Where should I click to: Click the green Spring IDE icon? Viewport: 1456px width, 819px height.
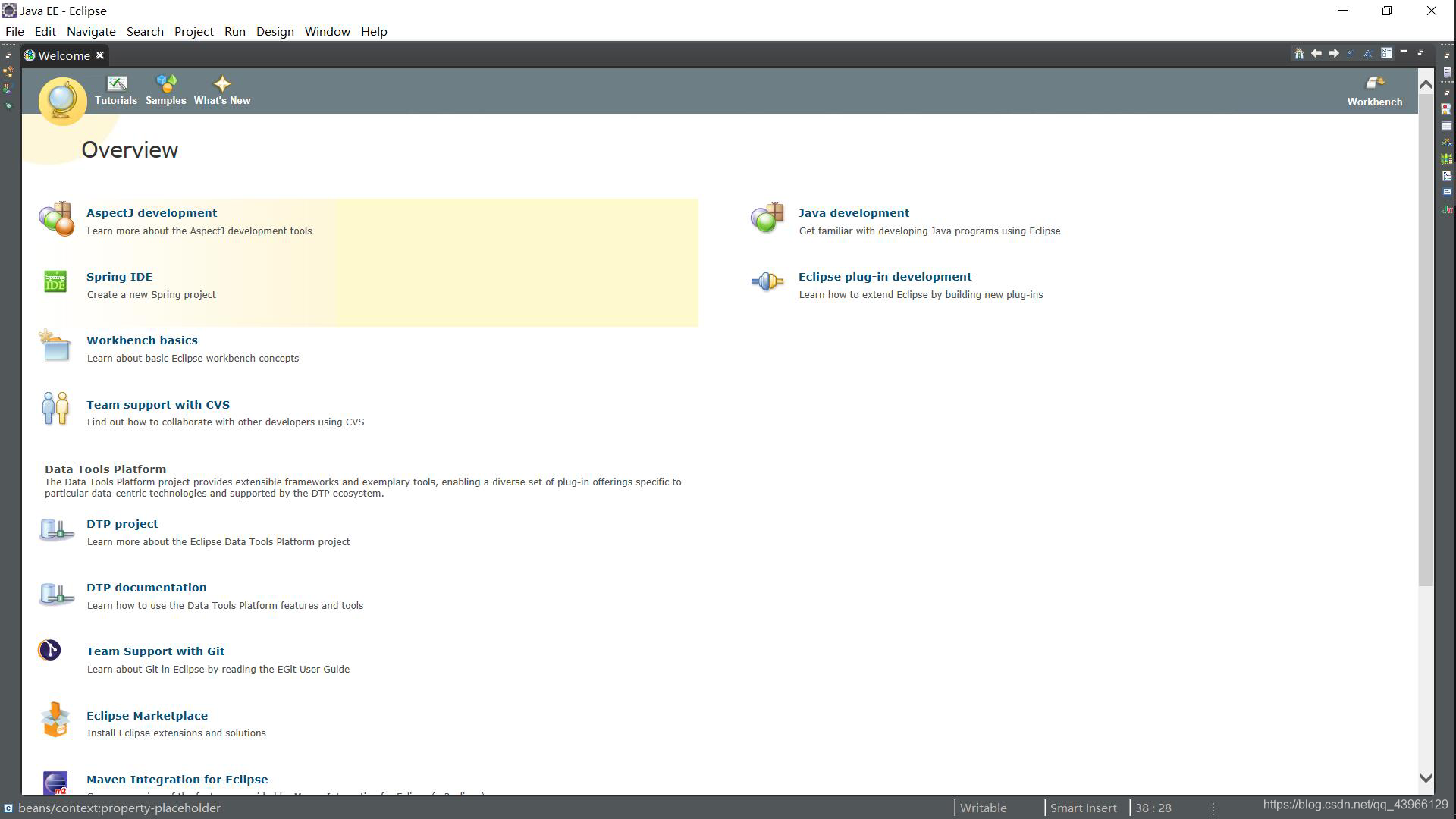point(55,281)
